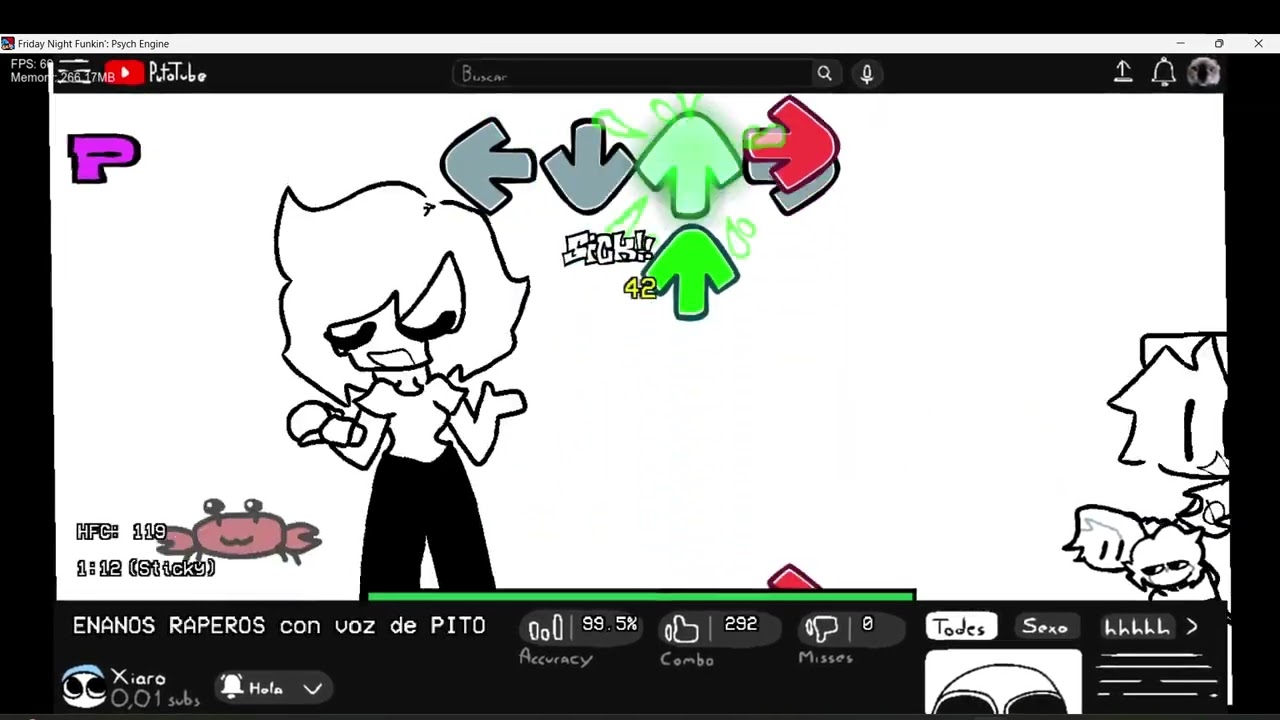Click the video title ENANOS RAPEROS
Viewport: 1280px width, 720px height.
click(279, 626)
